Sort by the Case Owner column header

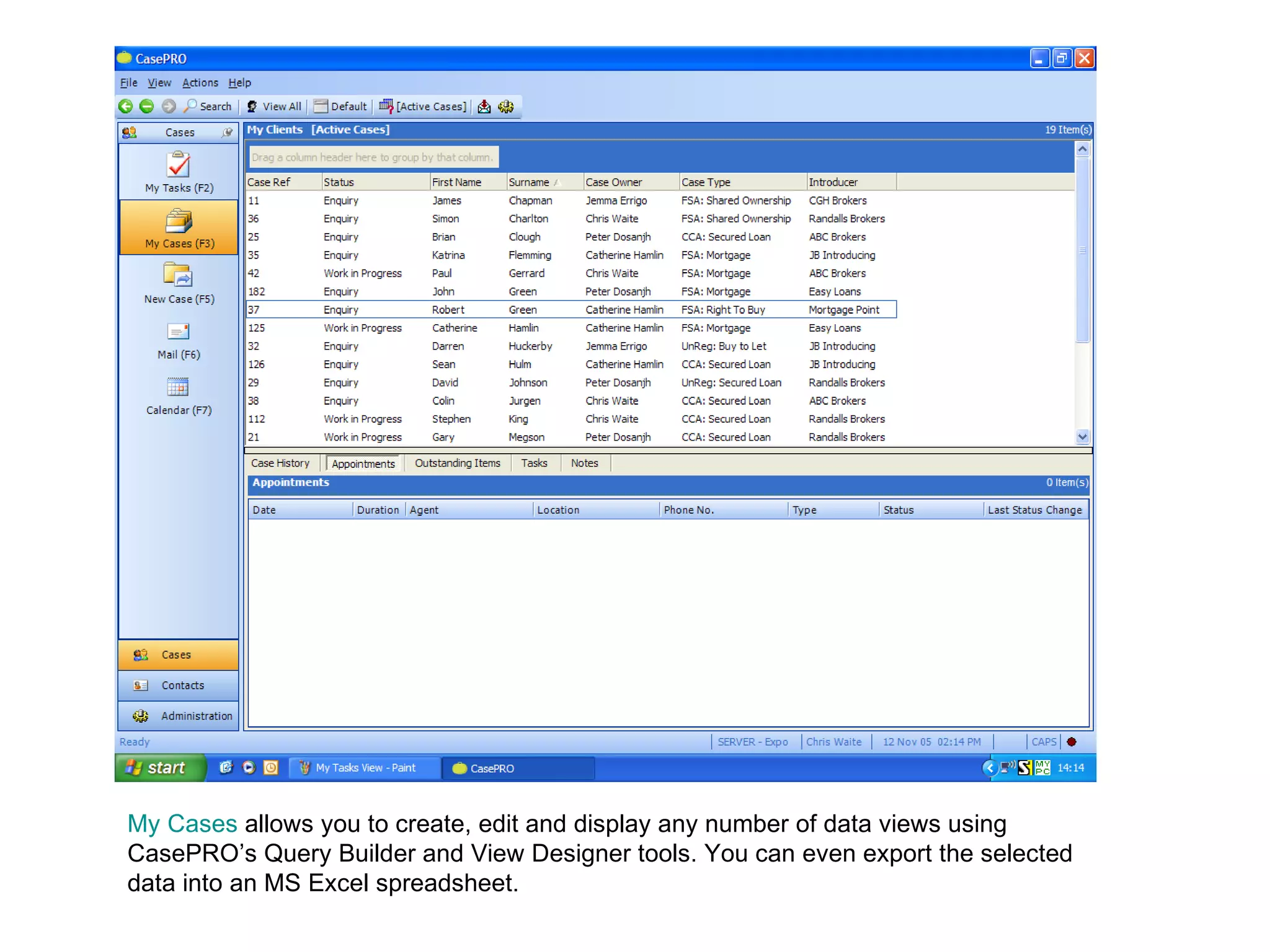(631, 182)
